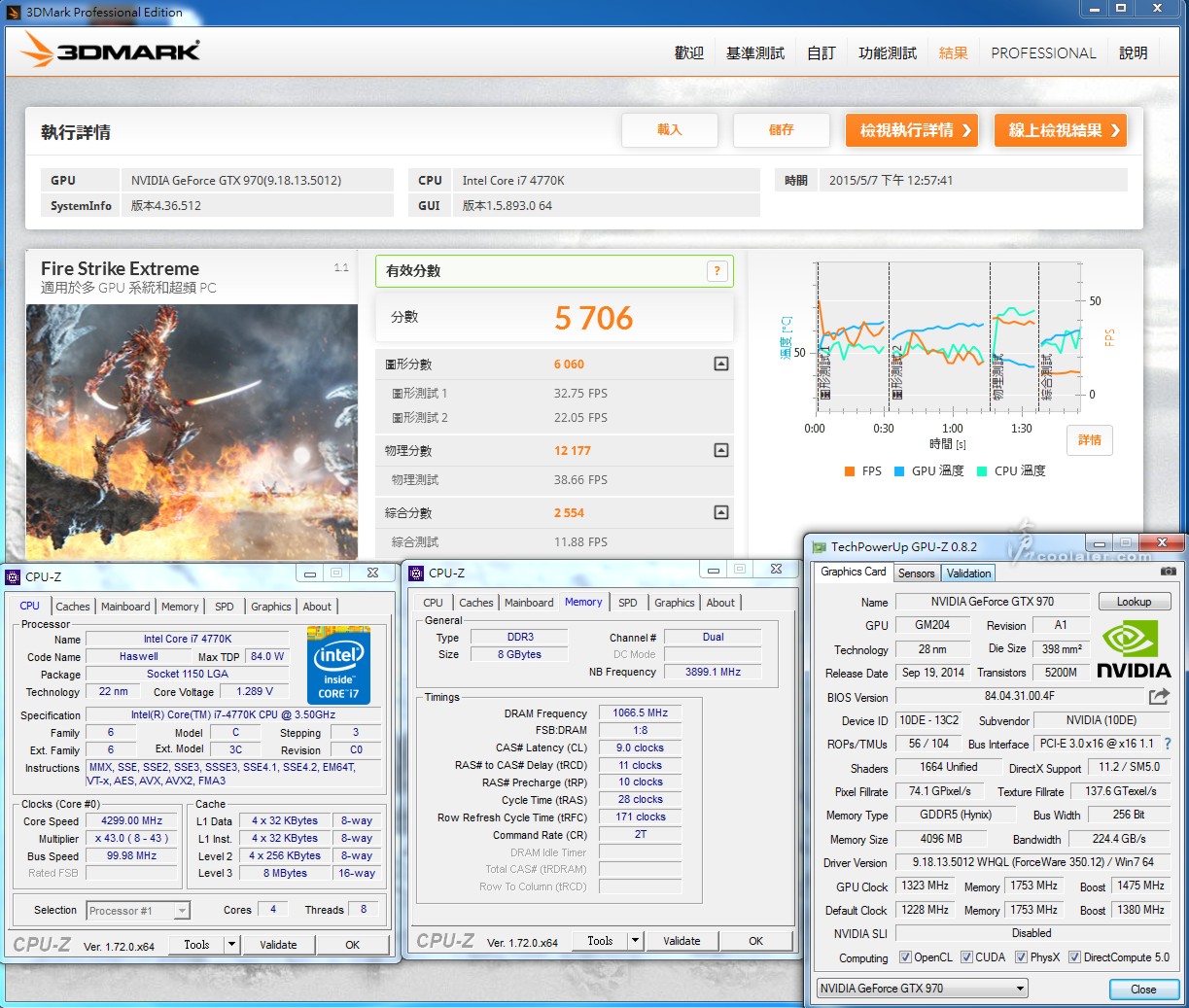Click the graphics score value 6 060
The width and height of the screenshot is (1189, 1008).
point(570,365)
